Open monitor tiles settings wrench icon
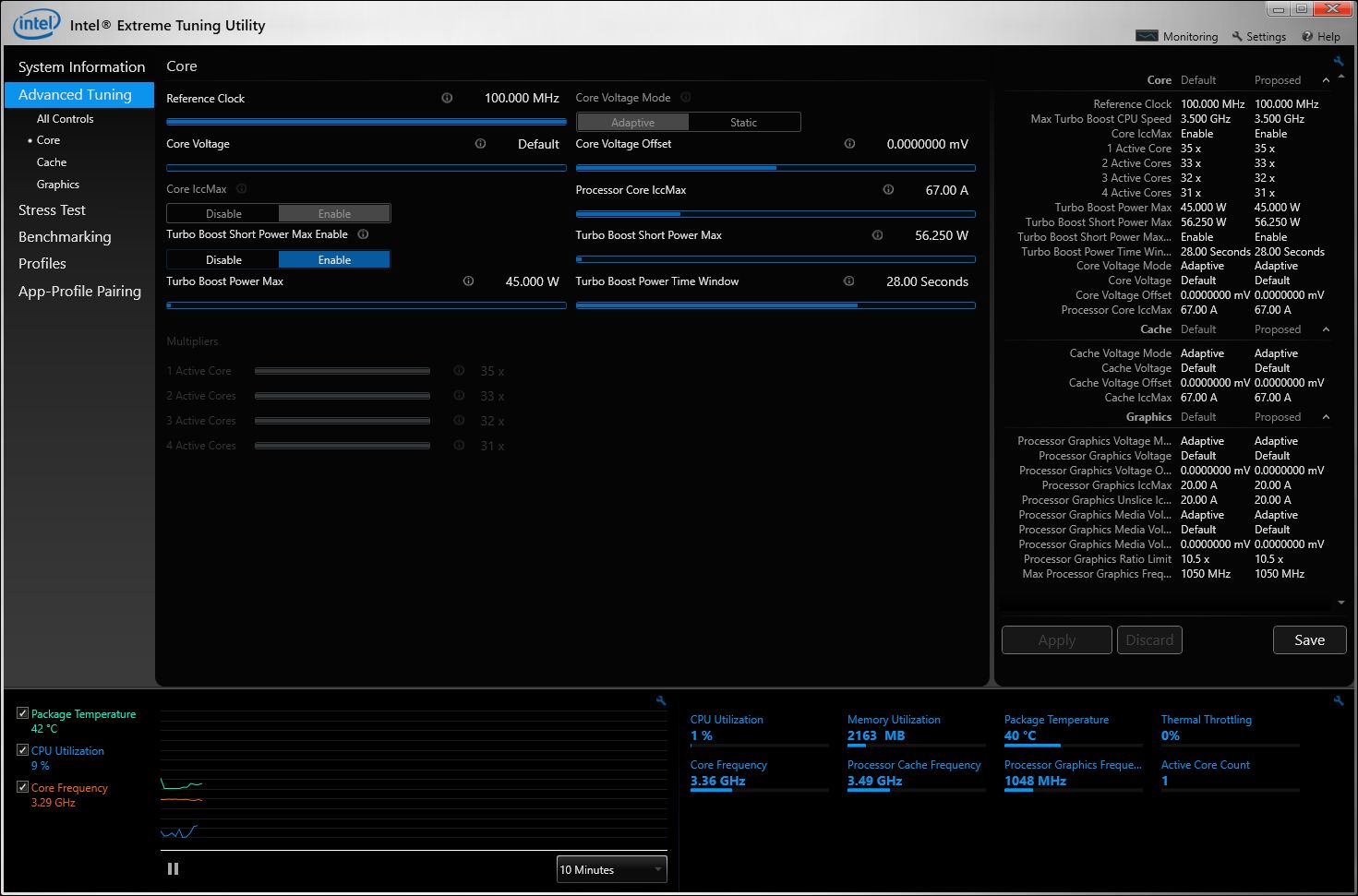Image resolution: width=1358 pixels, height=896 pixels. pos(1339,701)
